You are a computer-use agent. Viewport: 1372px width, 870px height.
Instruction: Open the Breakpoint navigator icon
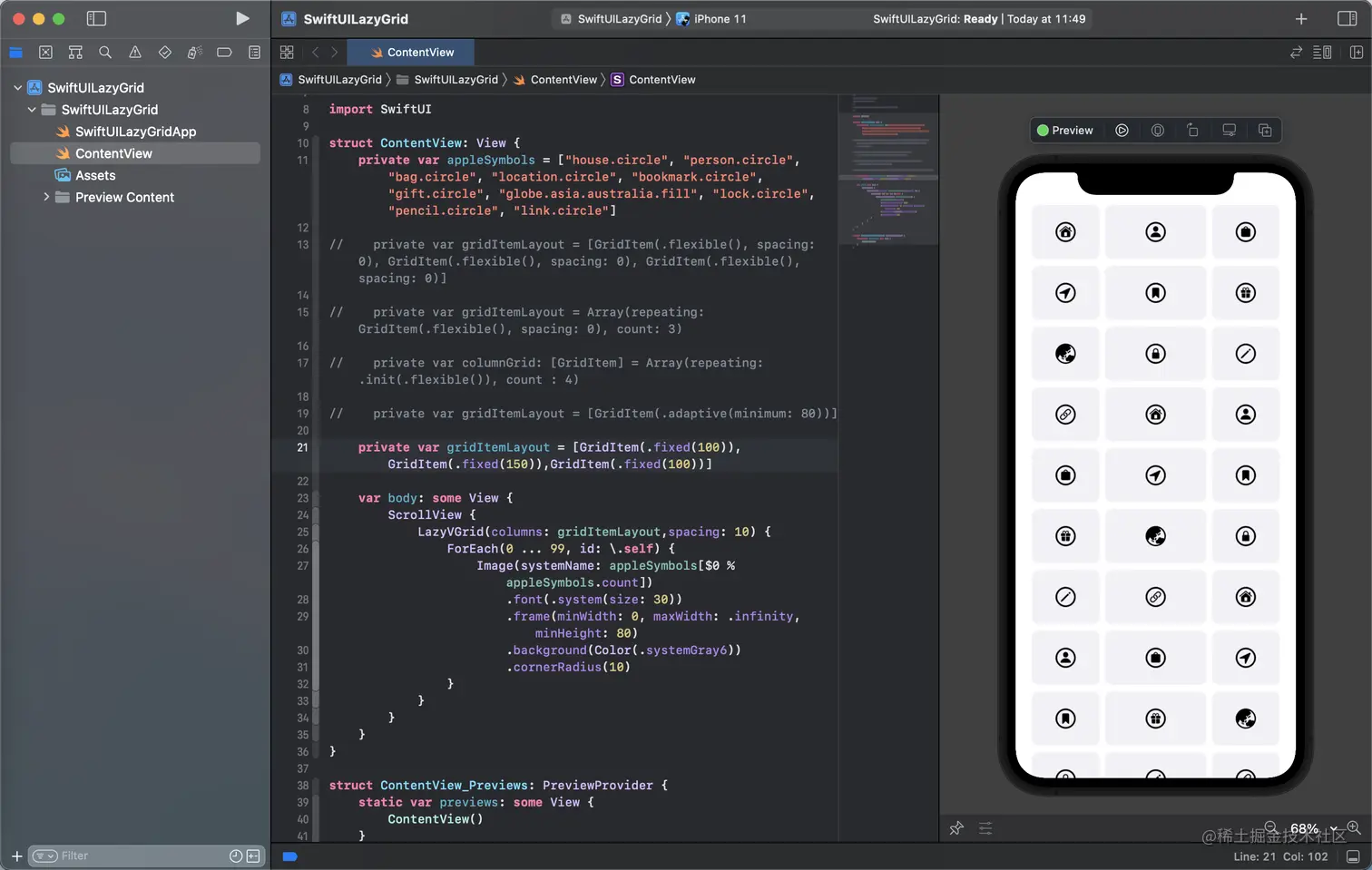224,53
